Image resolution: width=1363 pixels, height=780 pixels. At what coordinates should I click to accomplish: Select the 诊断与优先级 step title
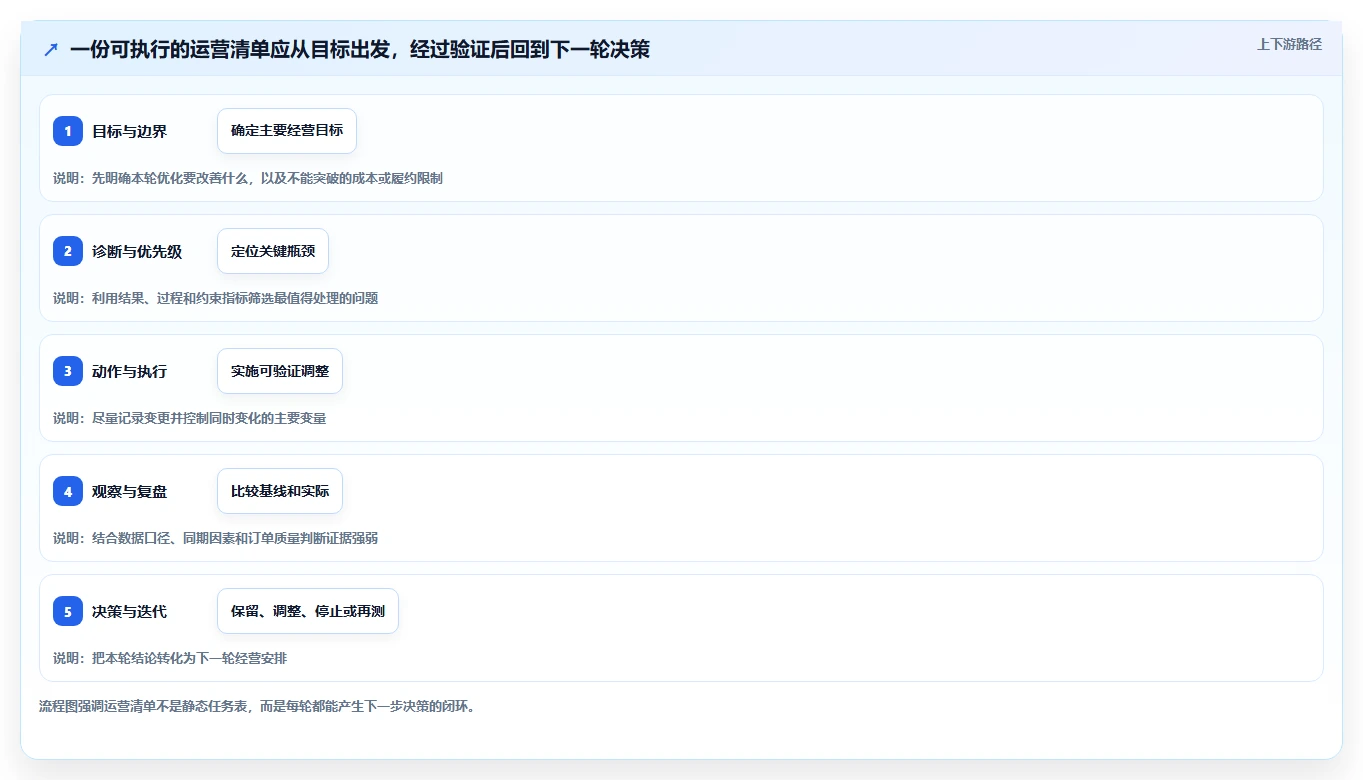pyautogui.click(x=137, y=251)
